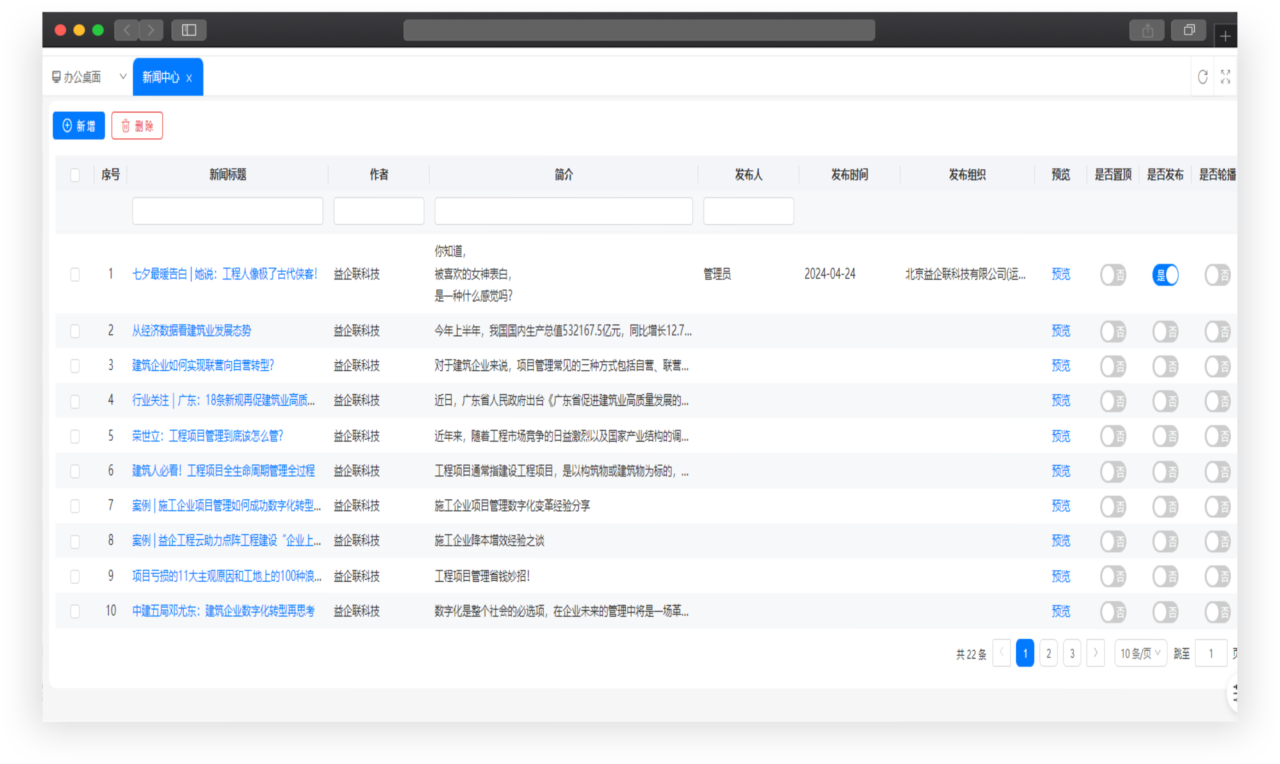Open news title 荣世立：工程项目管理到底该怎么管?
The height and width of the screenshot is (764, 1280).
pos(208,436)
